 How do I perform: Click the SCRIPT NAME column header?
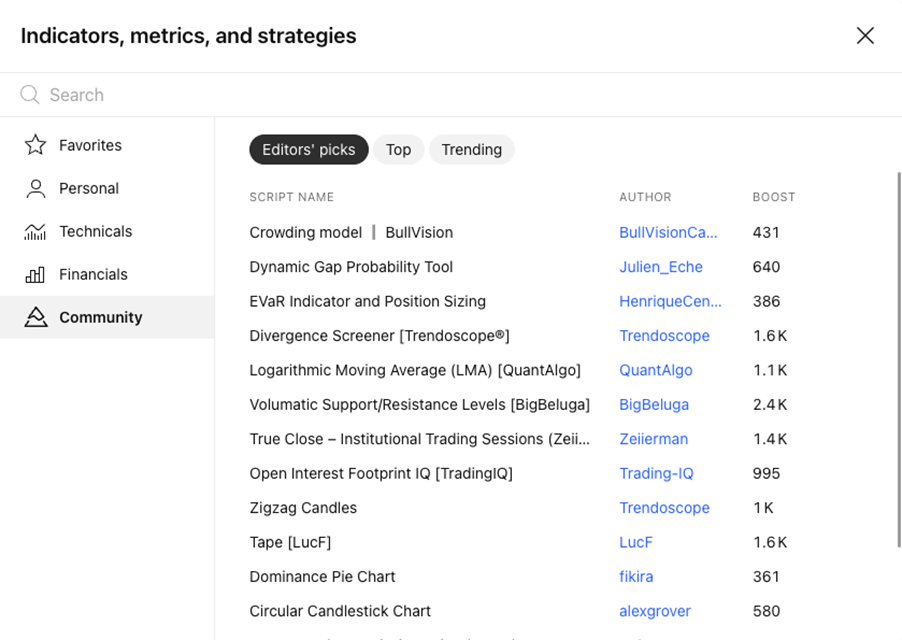tap(292, 197)
